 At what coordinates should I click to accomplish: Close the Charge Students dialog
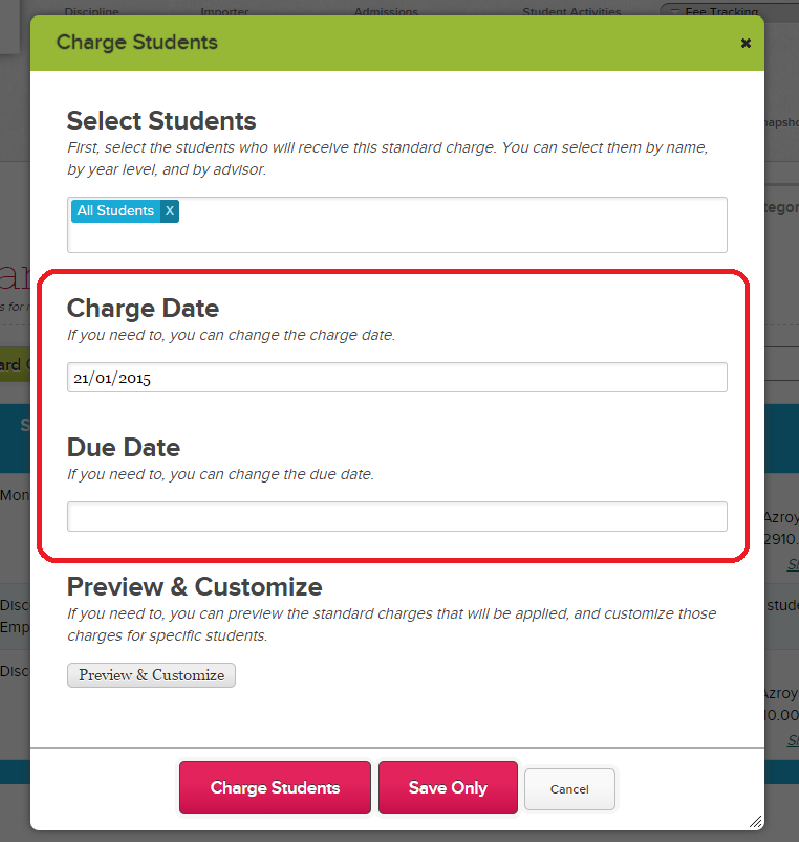point(745,43)
